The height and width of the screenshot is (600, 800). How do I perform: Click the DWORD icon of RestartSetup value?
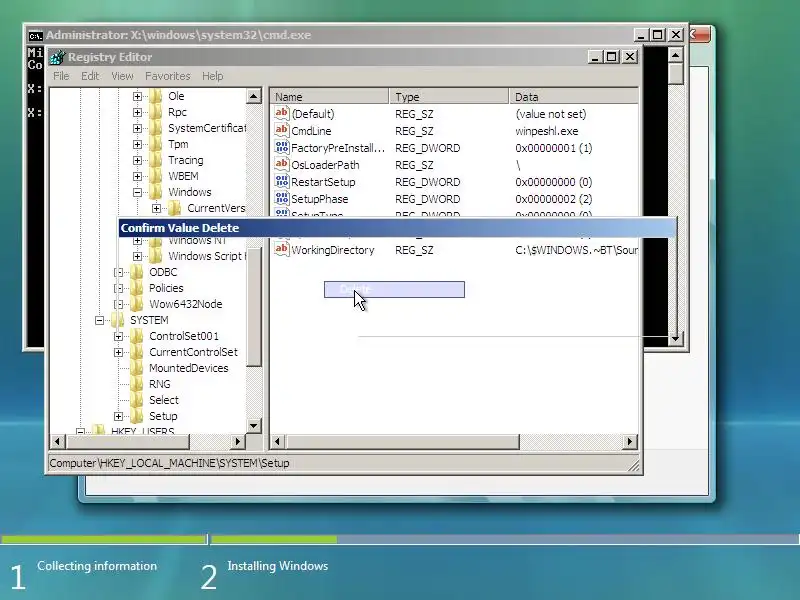pyautogui.click(x=282, y=182)
